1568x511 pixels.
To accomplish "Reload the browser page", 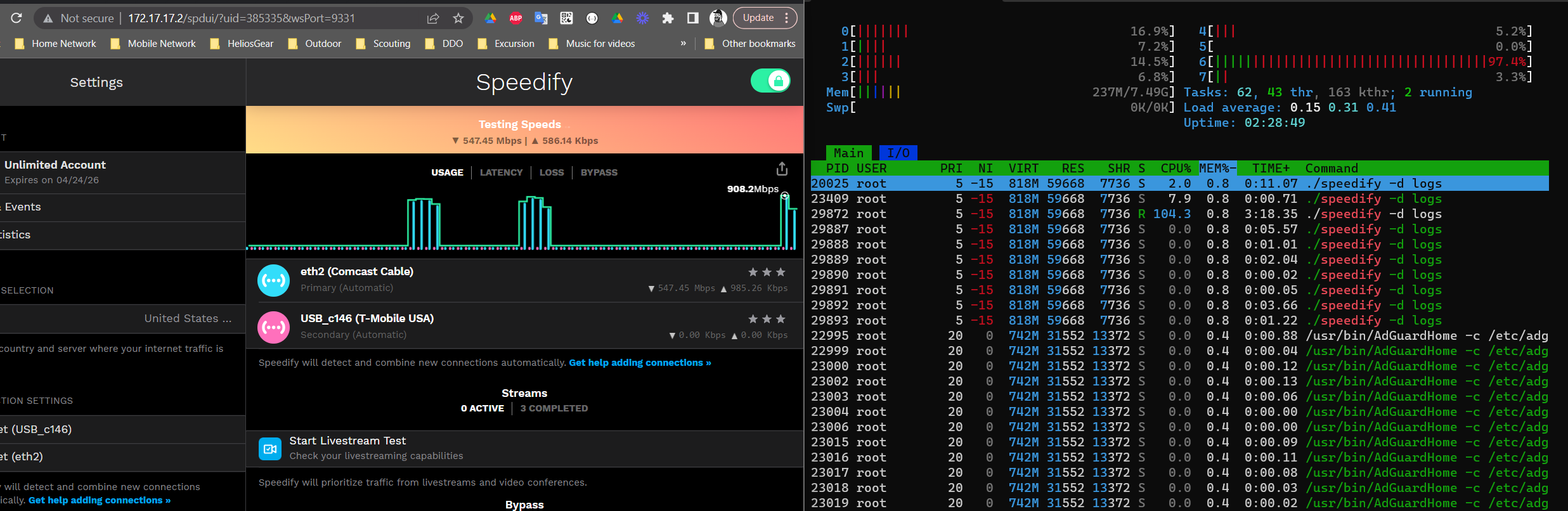I will (16, 18).
